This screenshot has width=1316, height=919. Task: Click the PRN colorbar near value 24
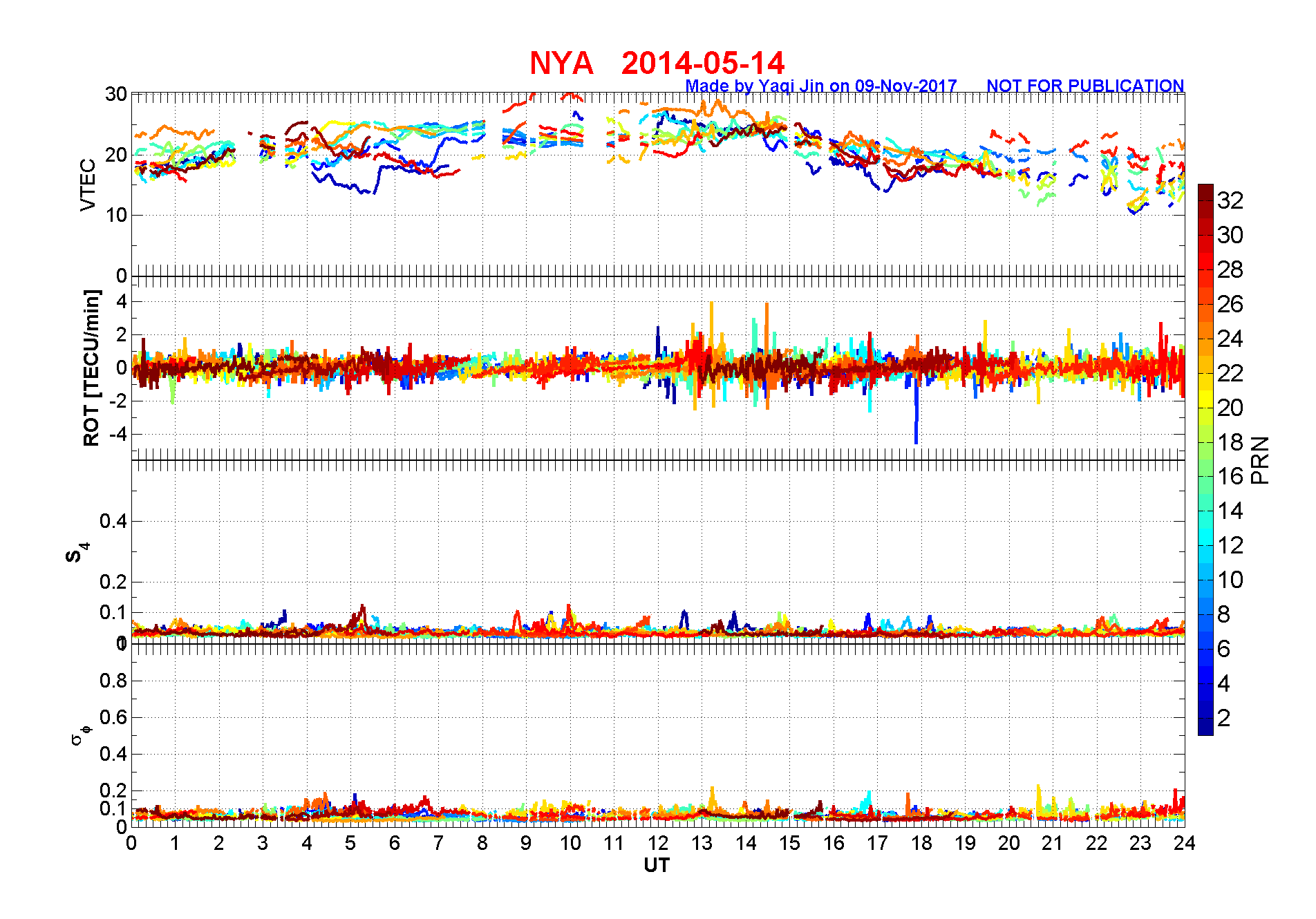(x=1205, y=339)
